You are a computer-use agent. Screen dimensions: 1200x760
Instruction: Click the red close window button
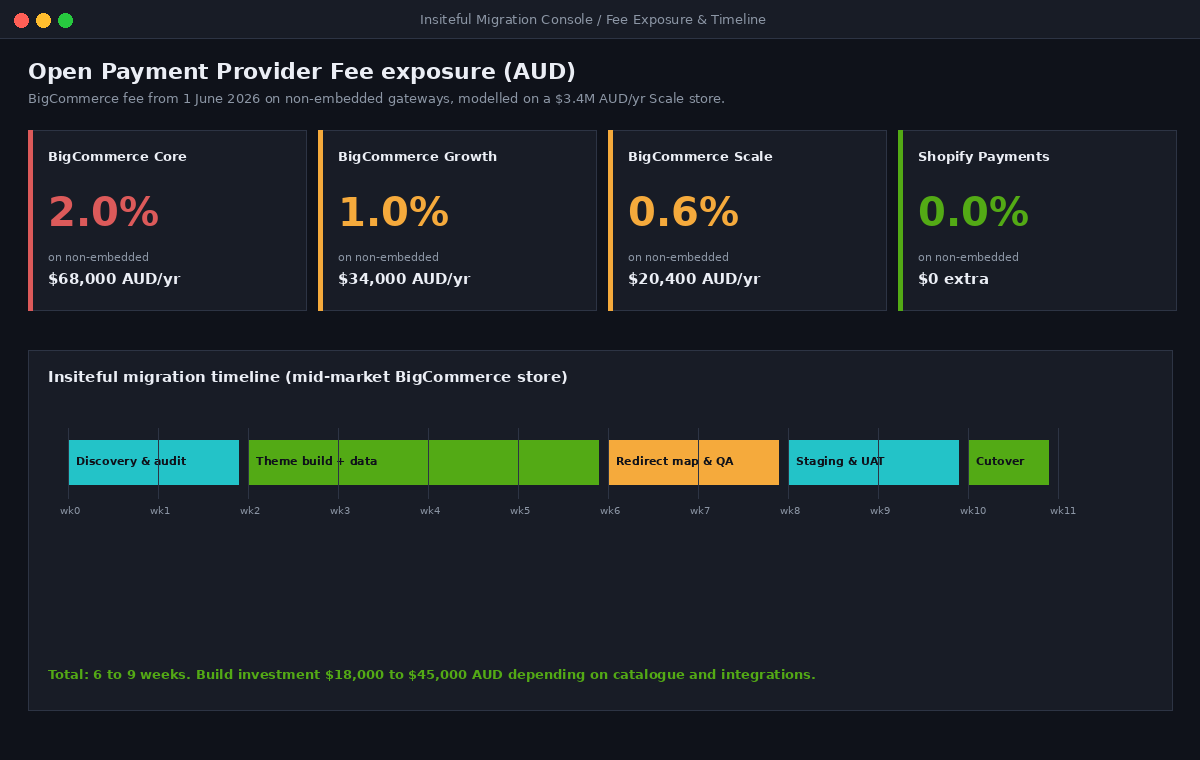click(x=21, y=20)
